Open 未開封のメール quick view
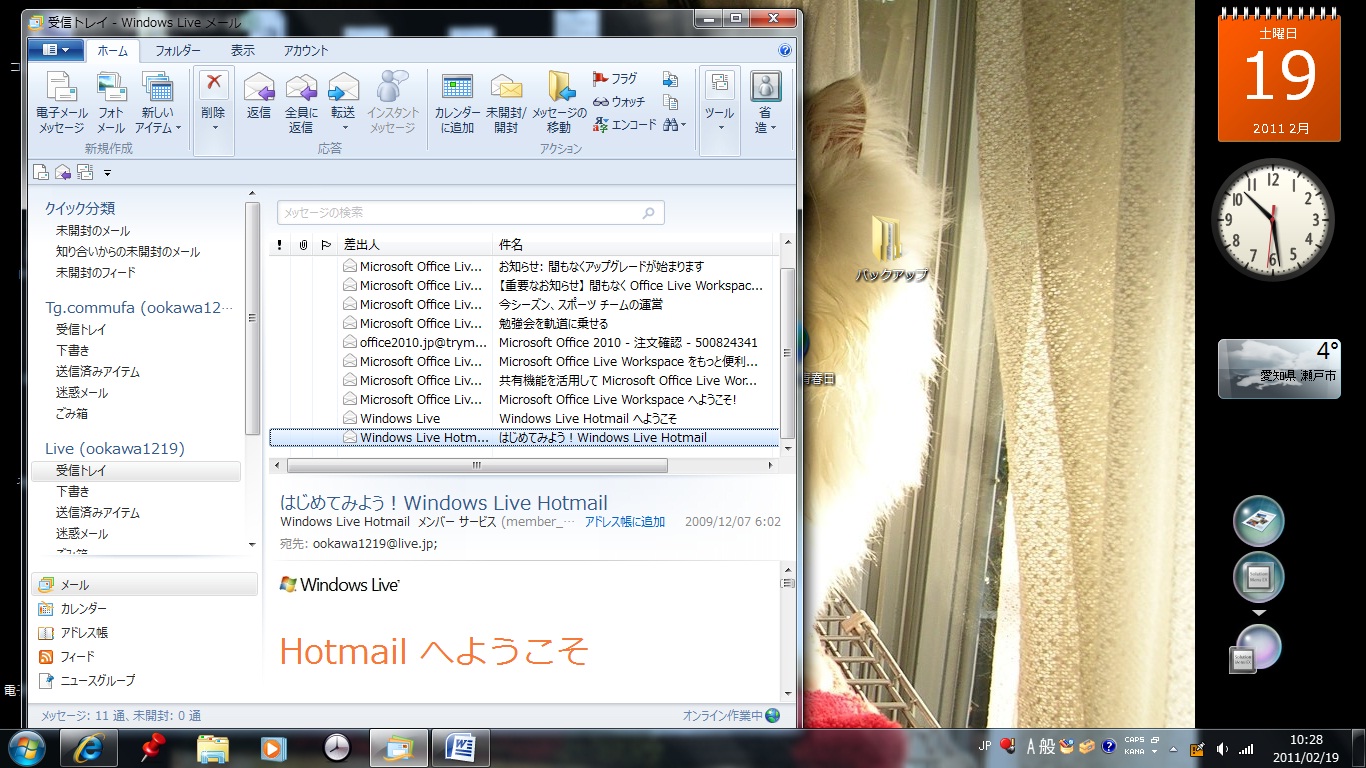Viewport: 1366px width, 768px height. click(x=92, y=231)
